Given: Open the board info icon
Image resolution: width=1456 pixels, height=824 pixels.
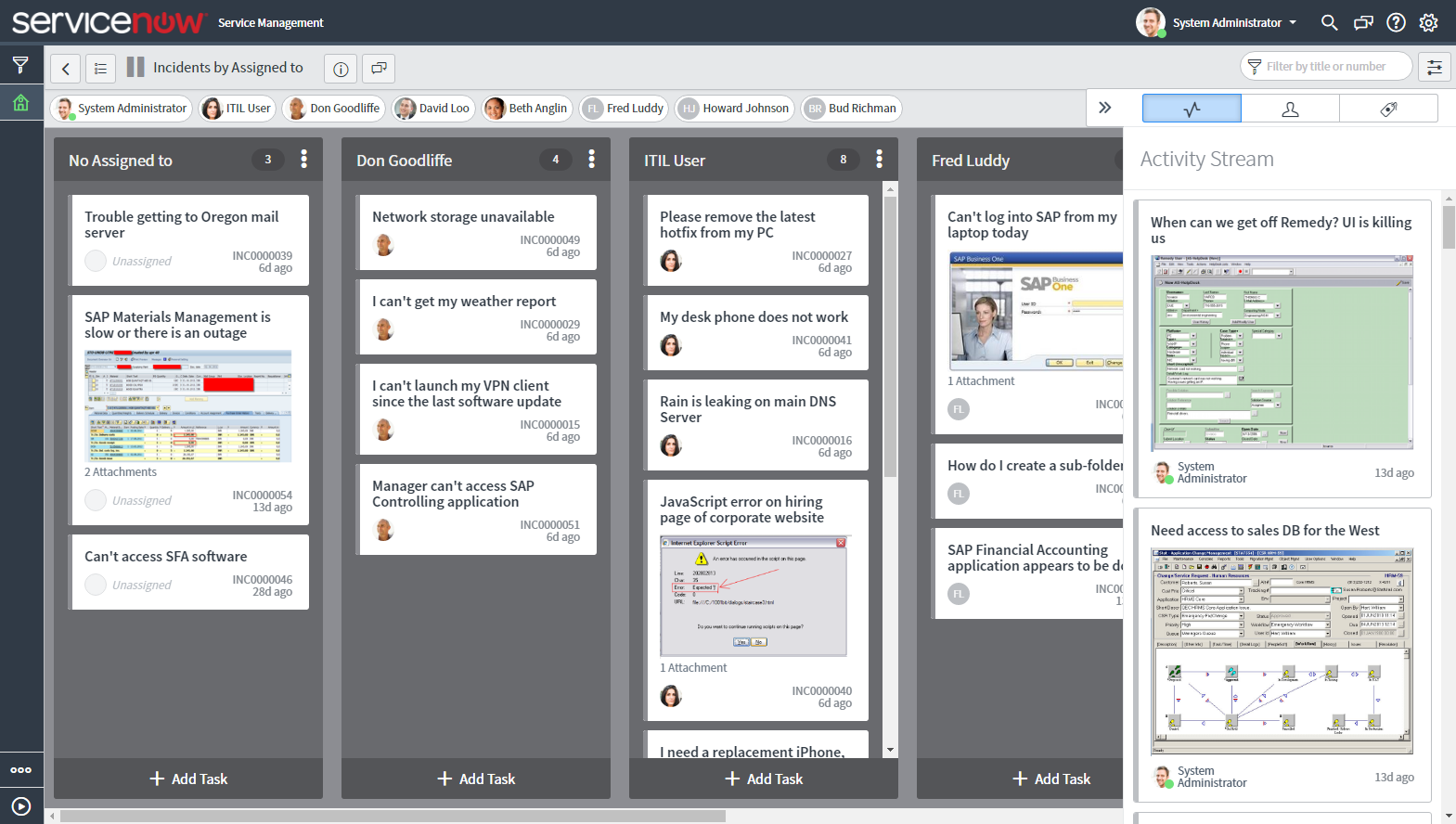Looking at the screenshot, I should coord(341,68).
